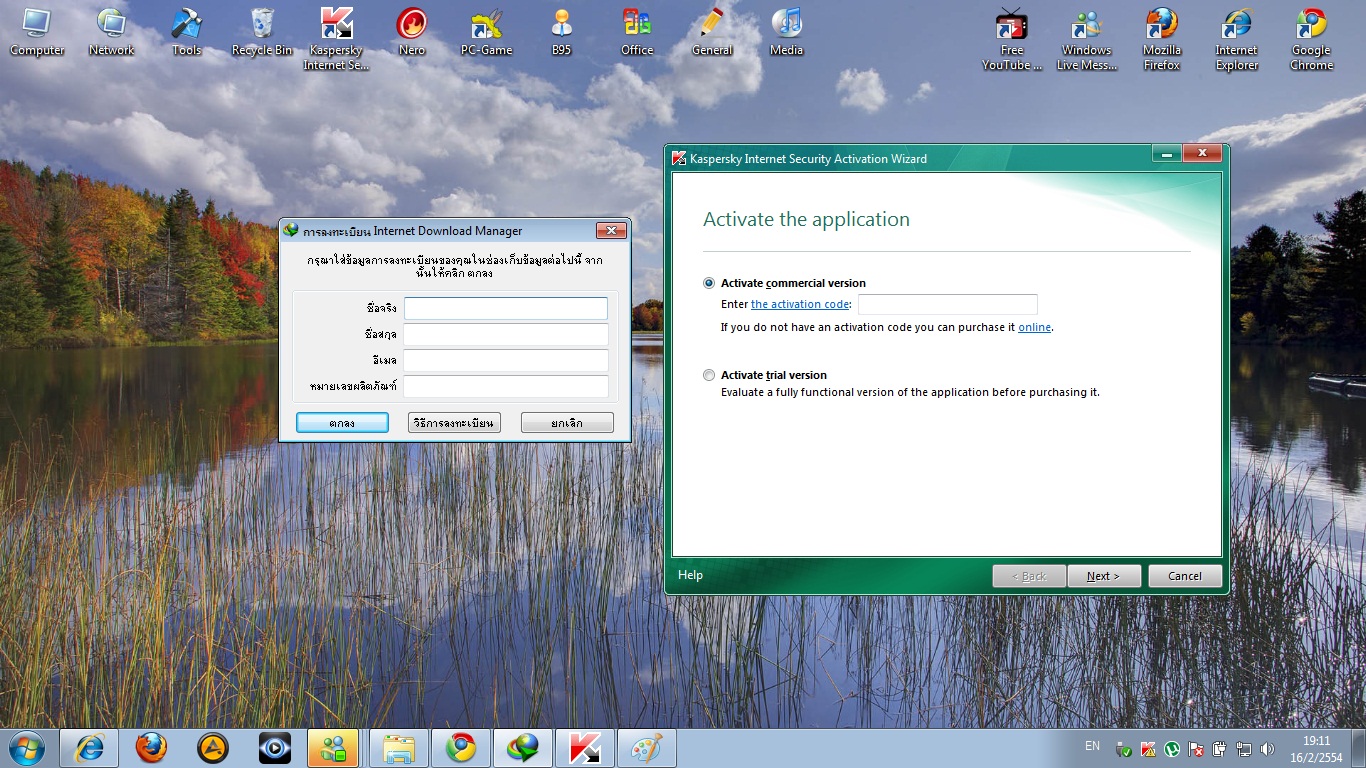
Task: Click the หมายเลขผลิตภัณฑ์ serial number field
Action: 506,386
